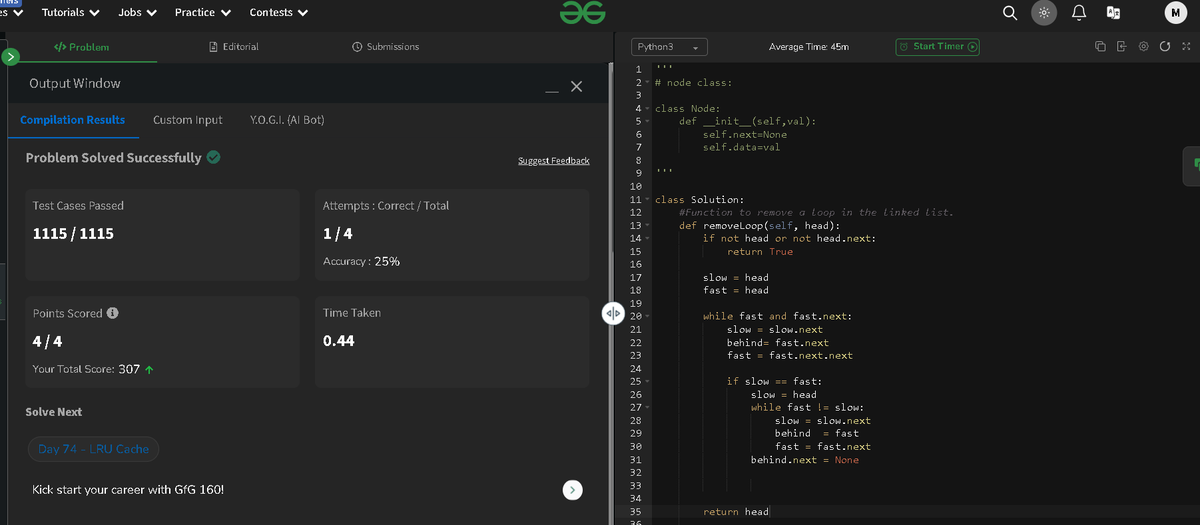Click the Suggest Feedback link
The height and width of the screenshot is (525, 1200).
point(553,161)
